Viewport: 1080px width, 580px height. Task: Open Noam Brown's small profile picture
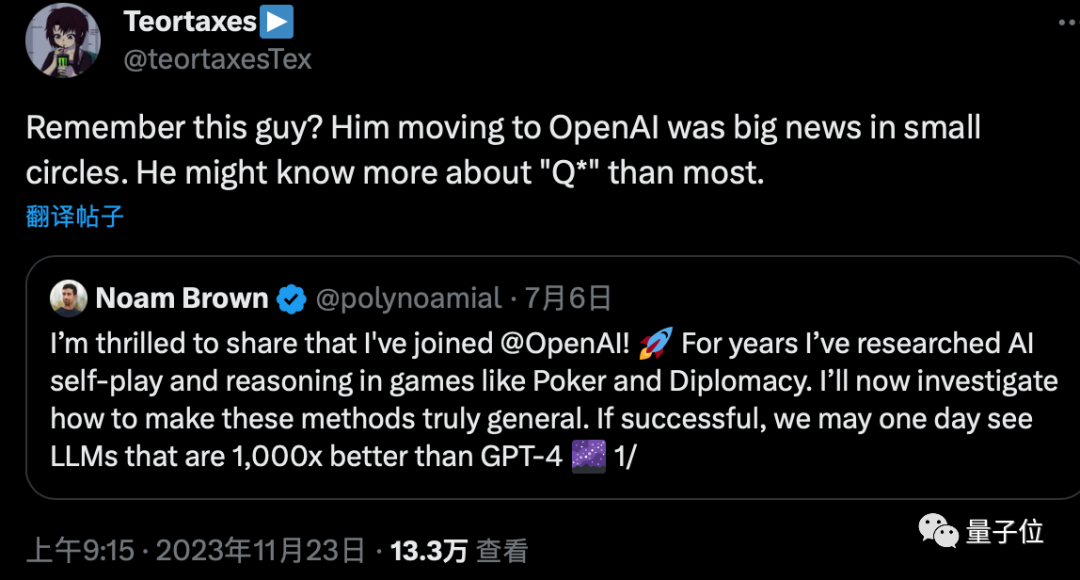click(x=68, y=298)
